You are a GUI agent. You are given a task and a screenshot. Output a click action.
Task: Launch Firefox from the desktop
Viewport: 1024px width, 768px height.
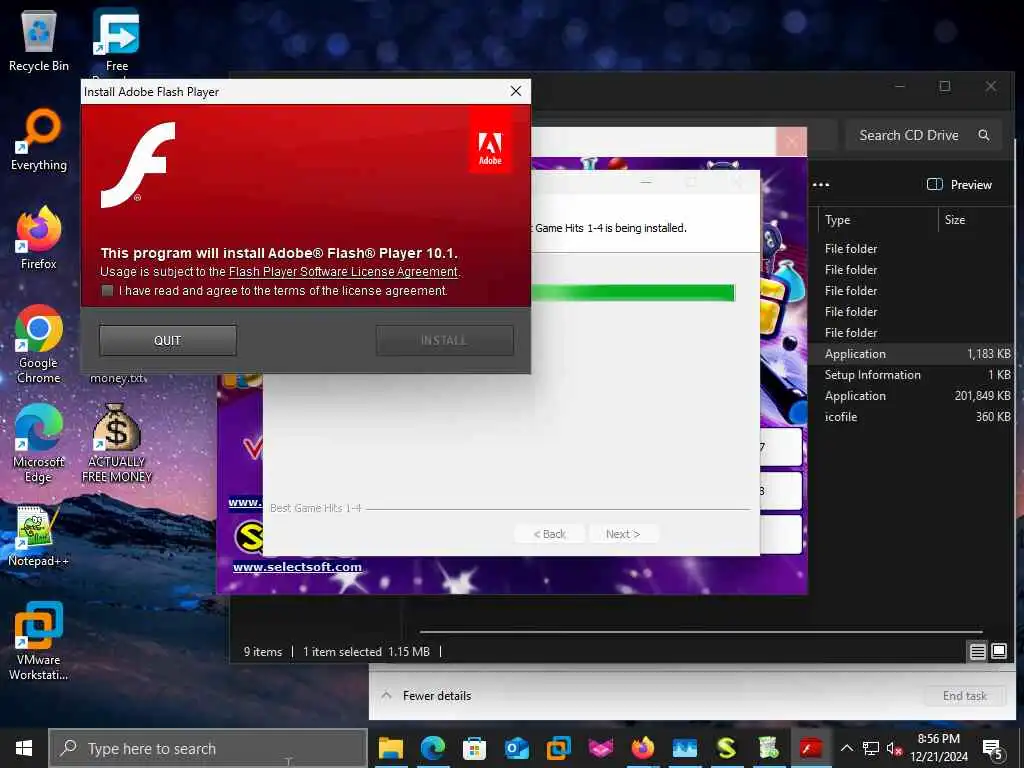point(39,238)
